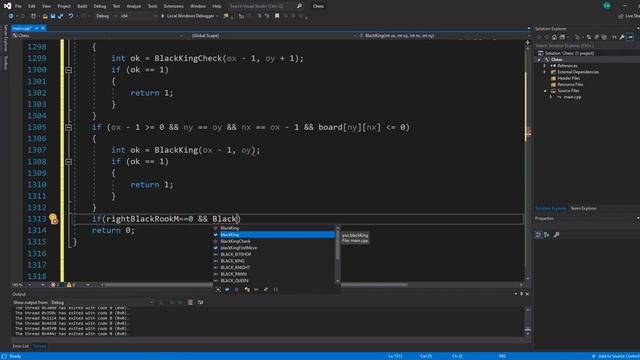Open the x64 platform dropdown
Viewport: 640px width, 360px height.
click(x=138, y=16)
